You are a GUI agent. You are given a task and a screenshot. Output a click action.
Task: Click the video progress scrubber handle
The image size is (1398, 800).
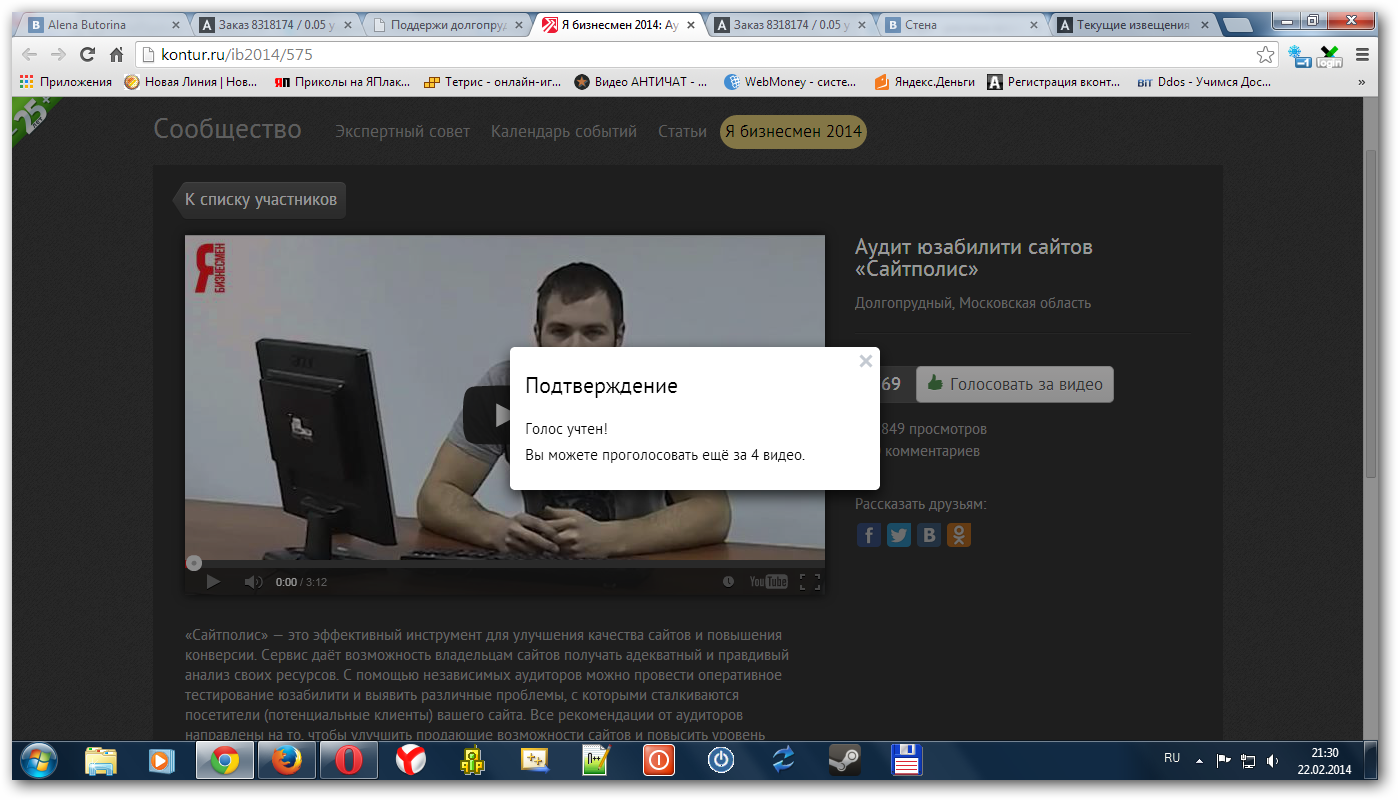coord(194,563)
